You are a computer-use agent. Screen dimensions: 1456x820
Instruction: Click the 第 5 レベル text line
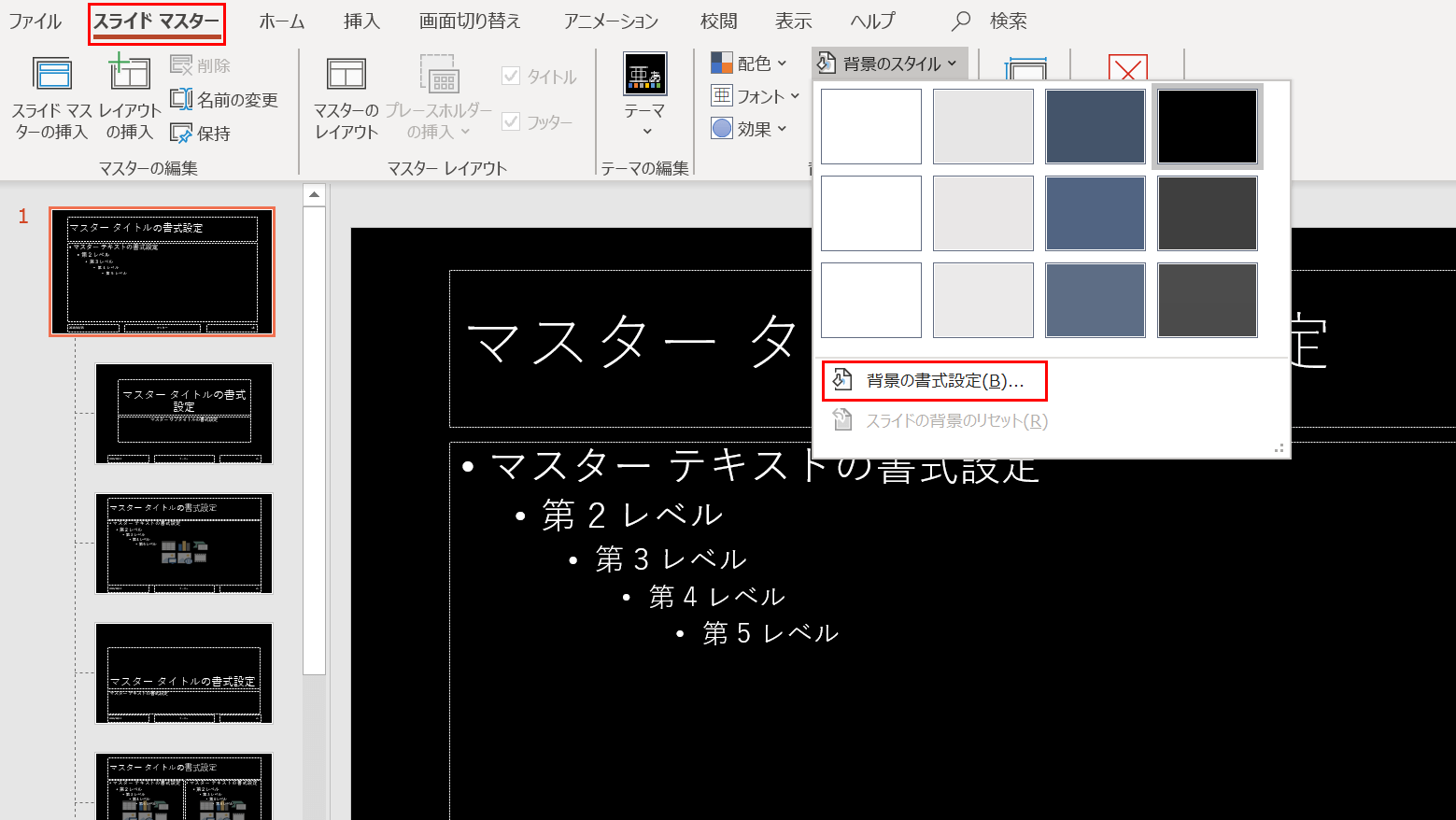pos(770,633)
